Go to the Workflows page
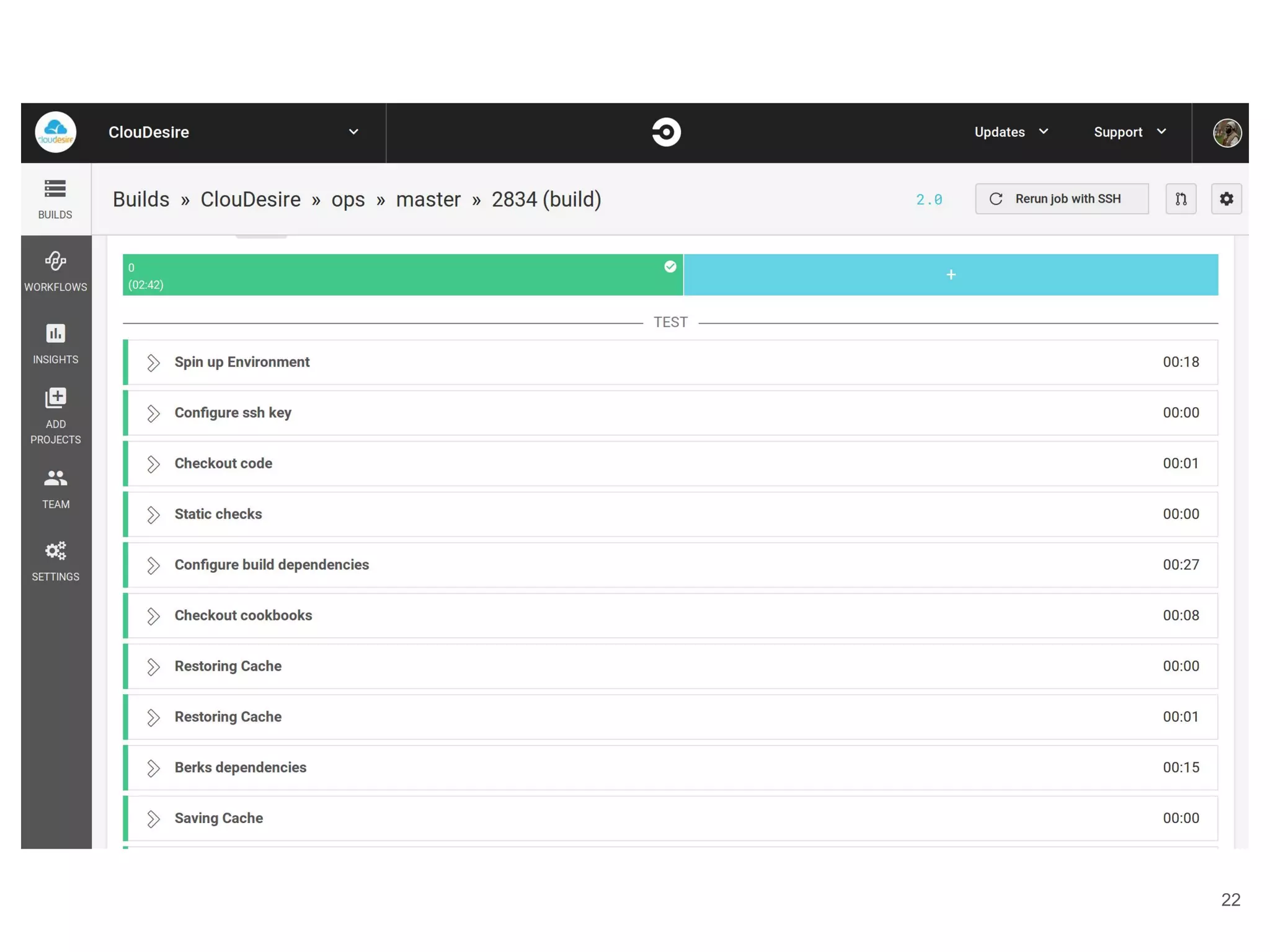The height and width of the screenshot is (952, 1270). (x=55, y=271)
